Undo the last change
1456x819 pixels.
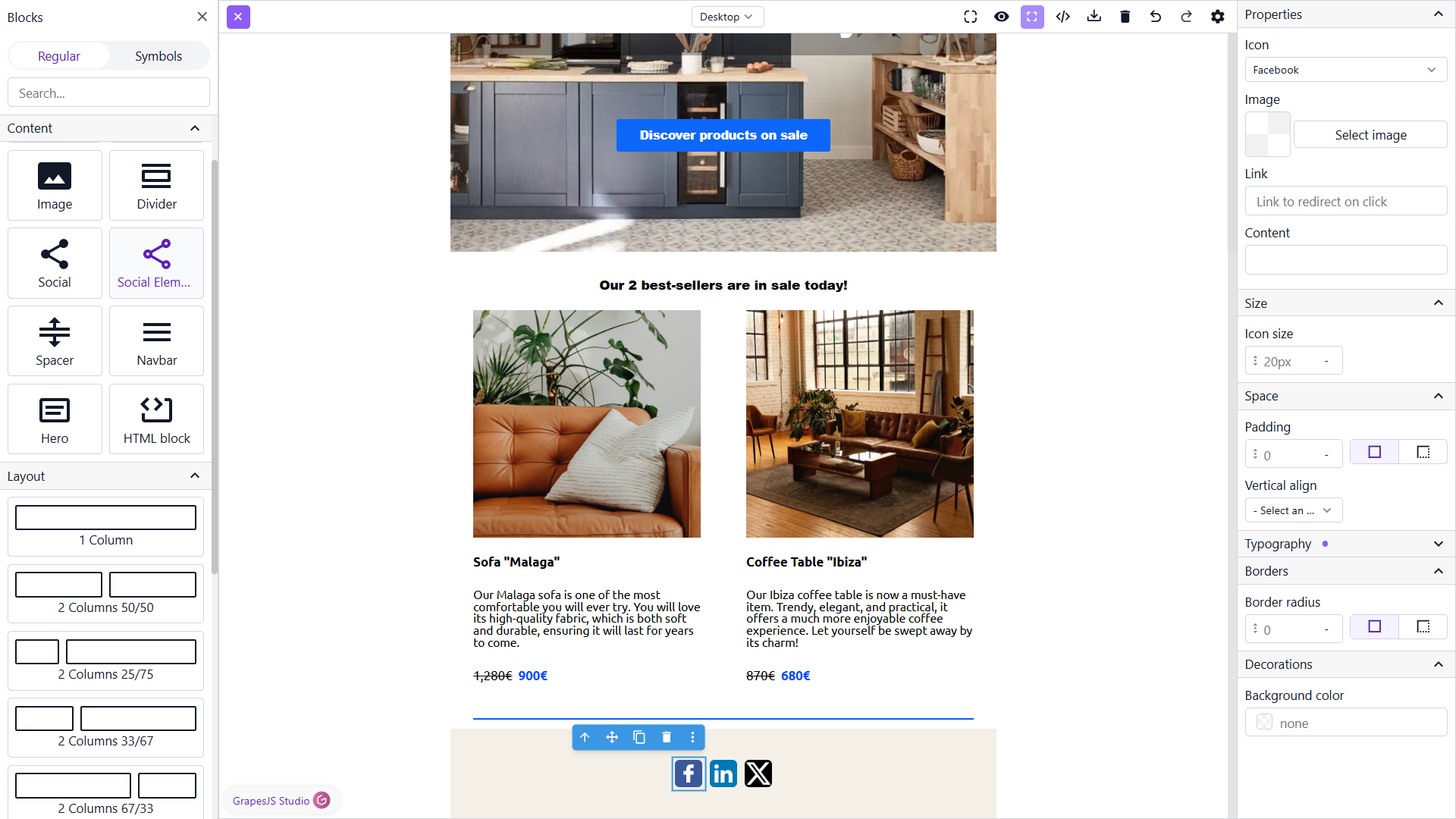1156,17
